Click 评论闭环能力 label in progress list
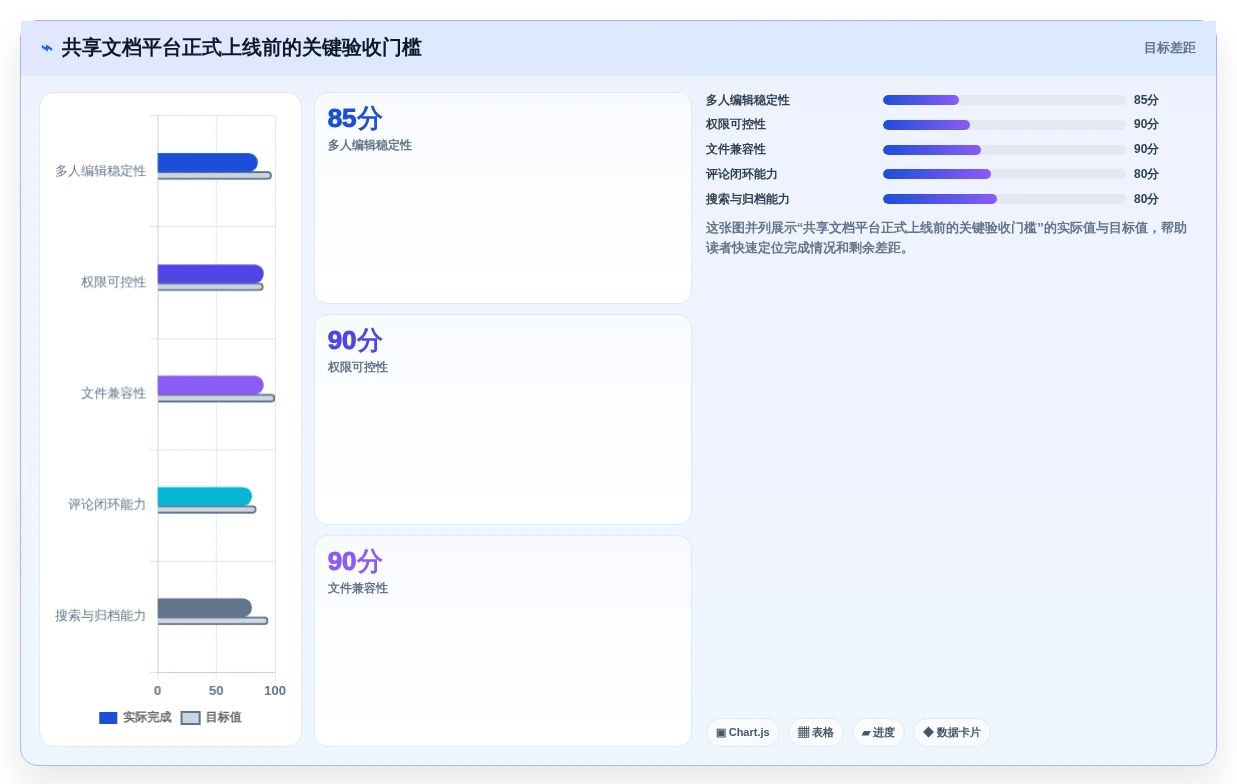This screenshot has height=784, width=1237. [742, 174]
